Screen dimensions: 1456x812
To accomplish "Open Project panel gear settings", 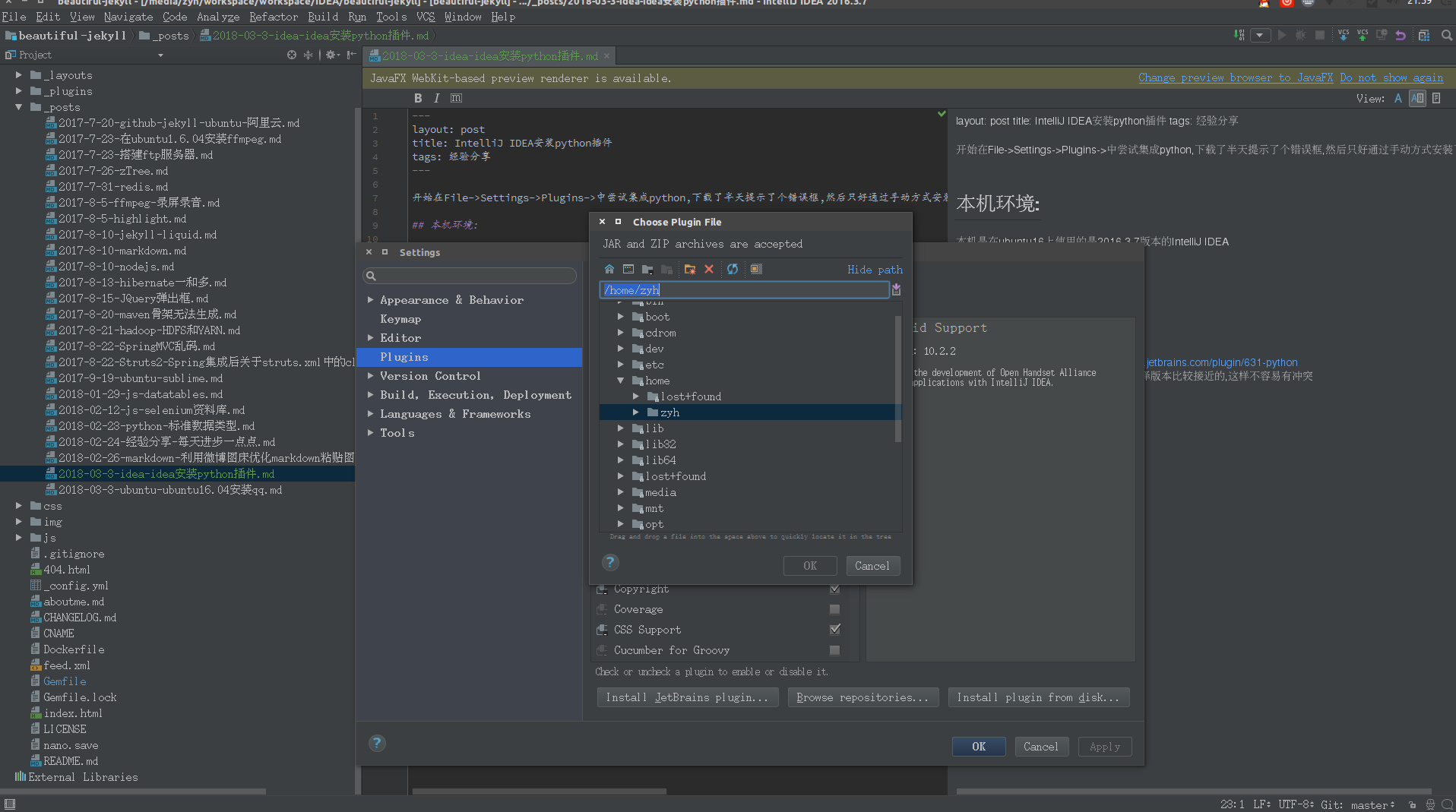I will pyautogui.click(x=332, y=55).
